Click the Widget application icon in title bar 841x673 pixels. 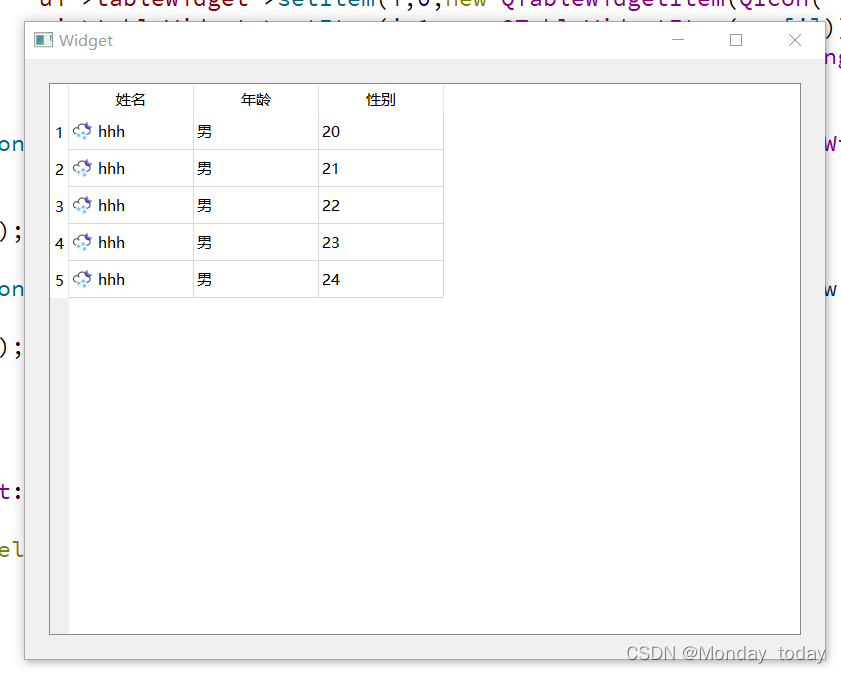(41, 39)
